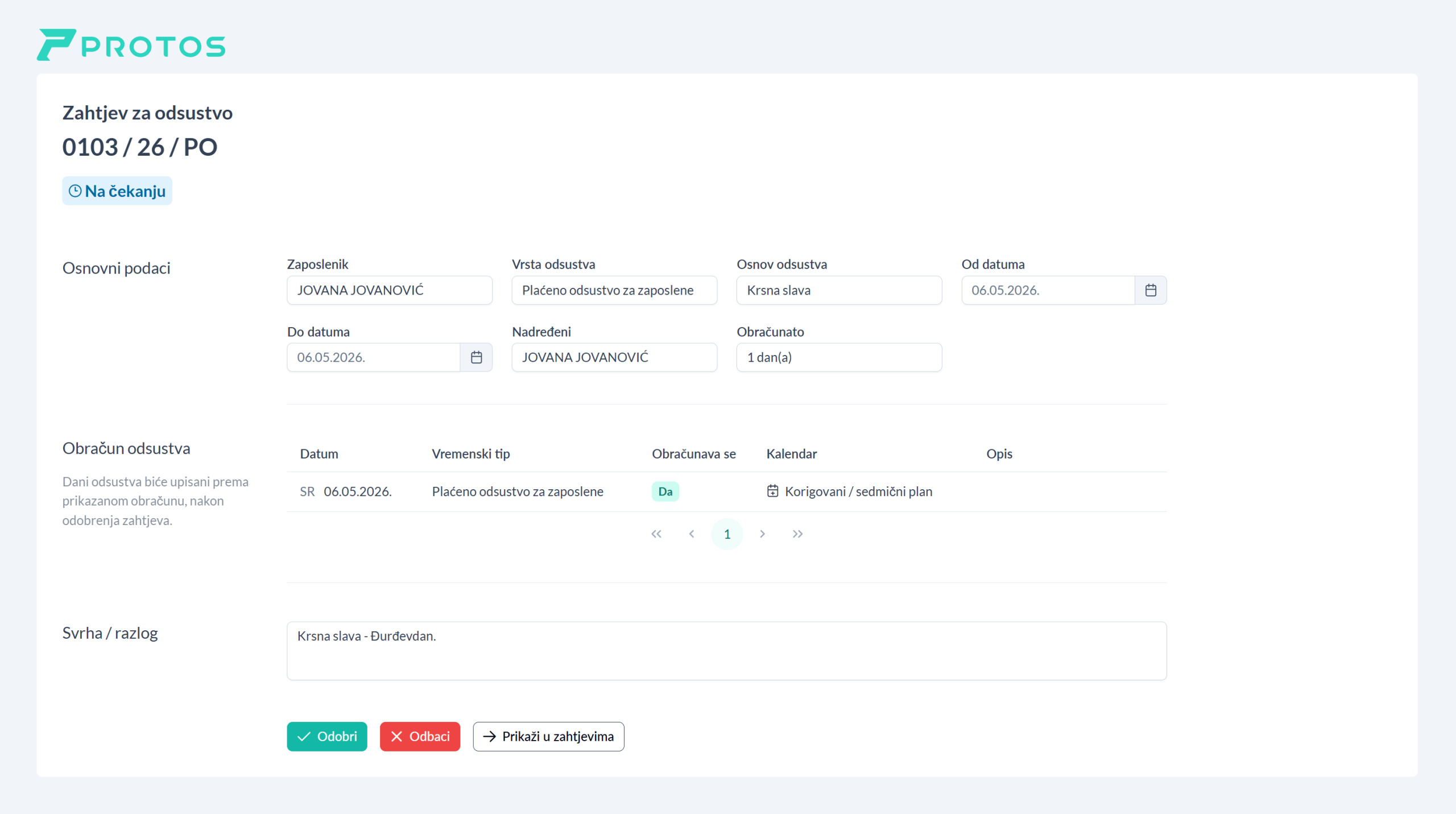Go to first page of table
This screenshot has width=1456, height=814.
(656, 534)
